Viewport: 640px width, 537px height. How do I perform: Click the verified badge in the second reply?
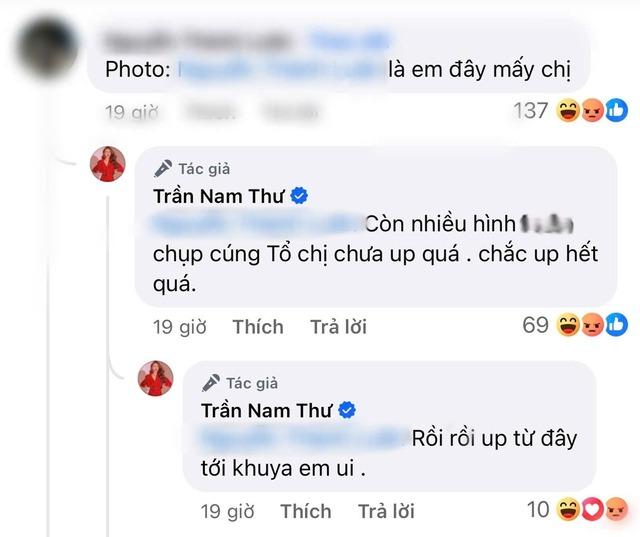347,411
